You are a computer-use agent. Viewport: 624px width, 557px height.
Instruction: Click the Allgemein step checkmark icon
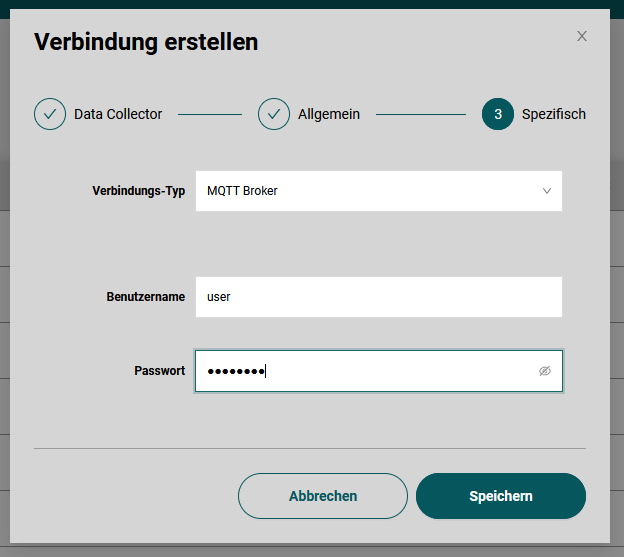(x=274, y=114)
